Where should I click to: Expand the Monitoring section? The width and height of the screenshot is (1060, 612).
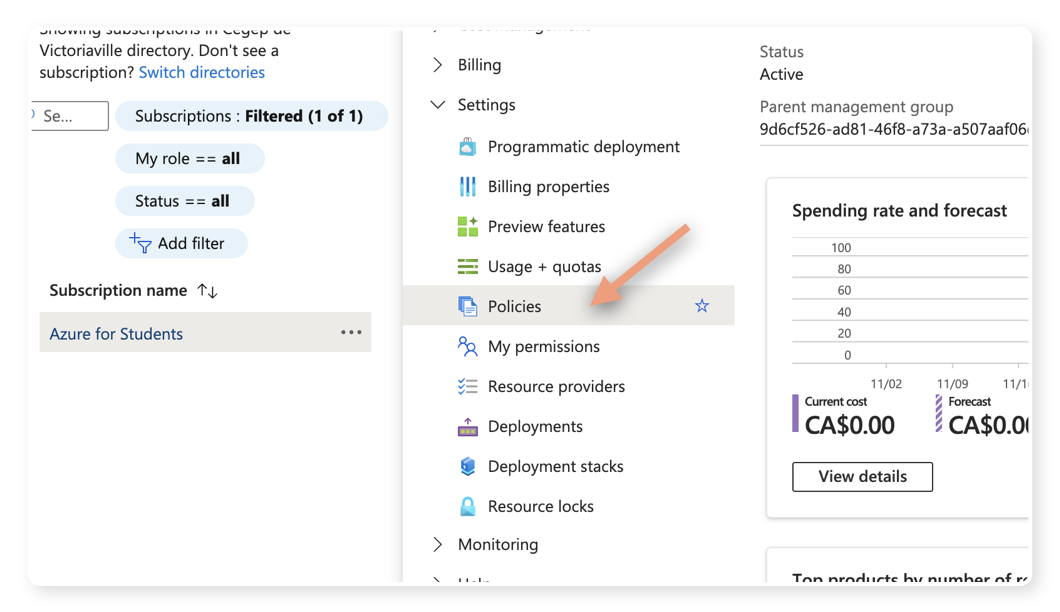pos(437,545)
